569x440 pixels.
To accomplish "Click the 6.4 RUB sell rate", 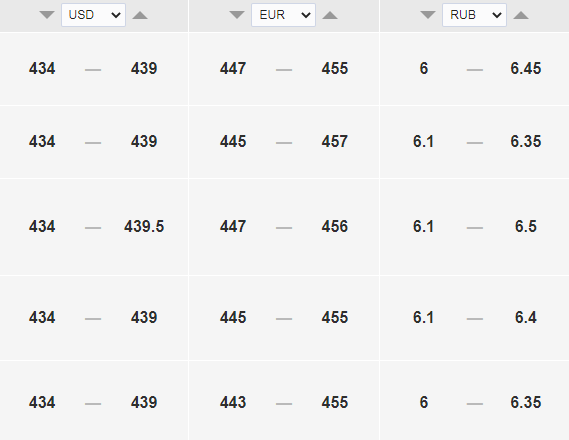I will 526,318.
